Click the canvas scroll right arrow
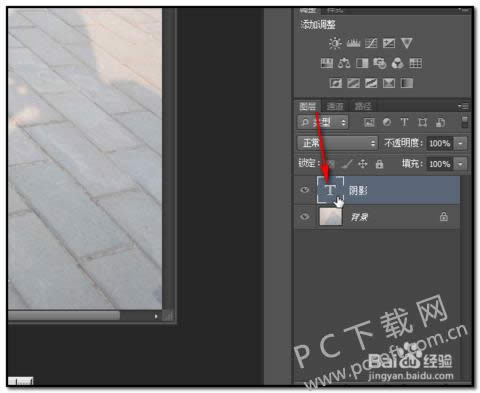This screenshot has height=393, width=480. tap(156, 316)
